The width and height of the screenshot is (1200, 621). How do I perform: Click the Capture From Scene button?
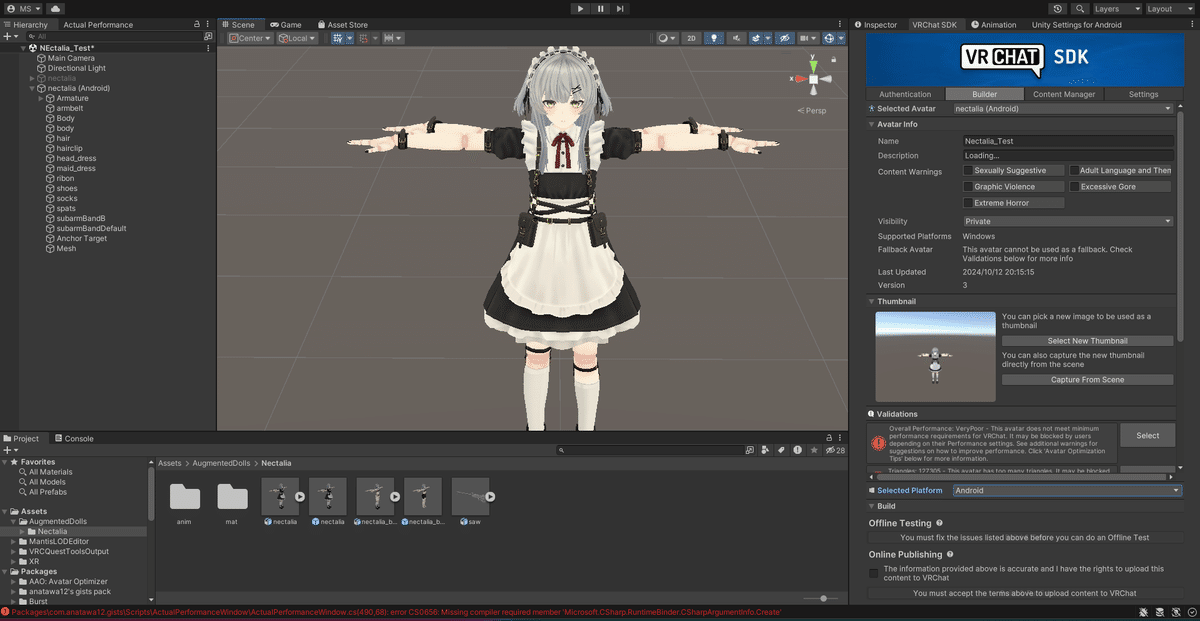coord(1087,379)
